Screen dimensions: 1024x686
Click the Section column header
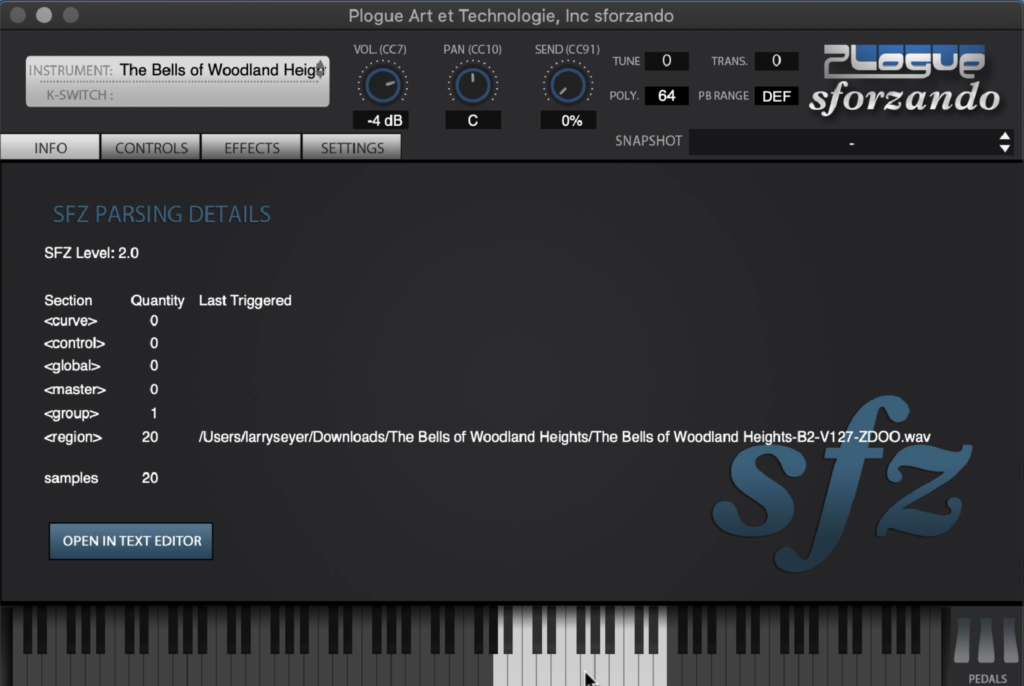point(68,301)
